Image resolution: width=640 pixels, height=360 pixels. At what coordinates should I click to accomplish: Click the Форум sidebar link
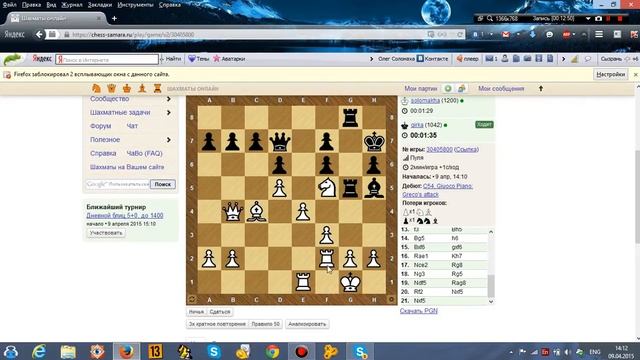click(x=100, y=126)
